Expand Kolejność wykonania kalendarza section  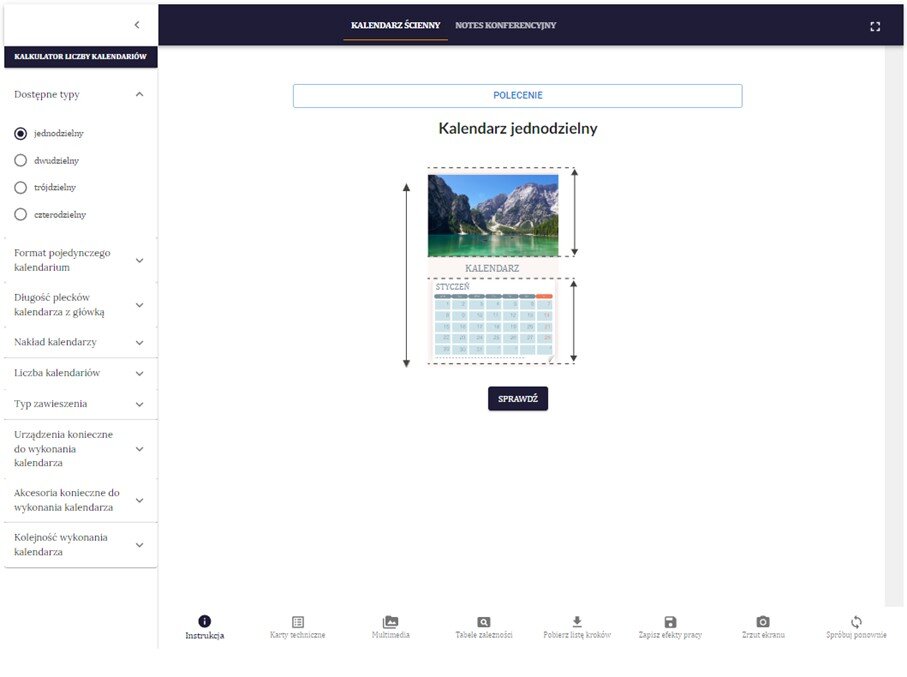click(81, 545)
